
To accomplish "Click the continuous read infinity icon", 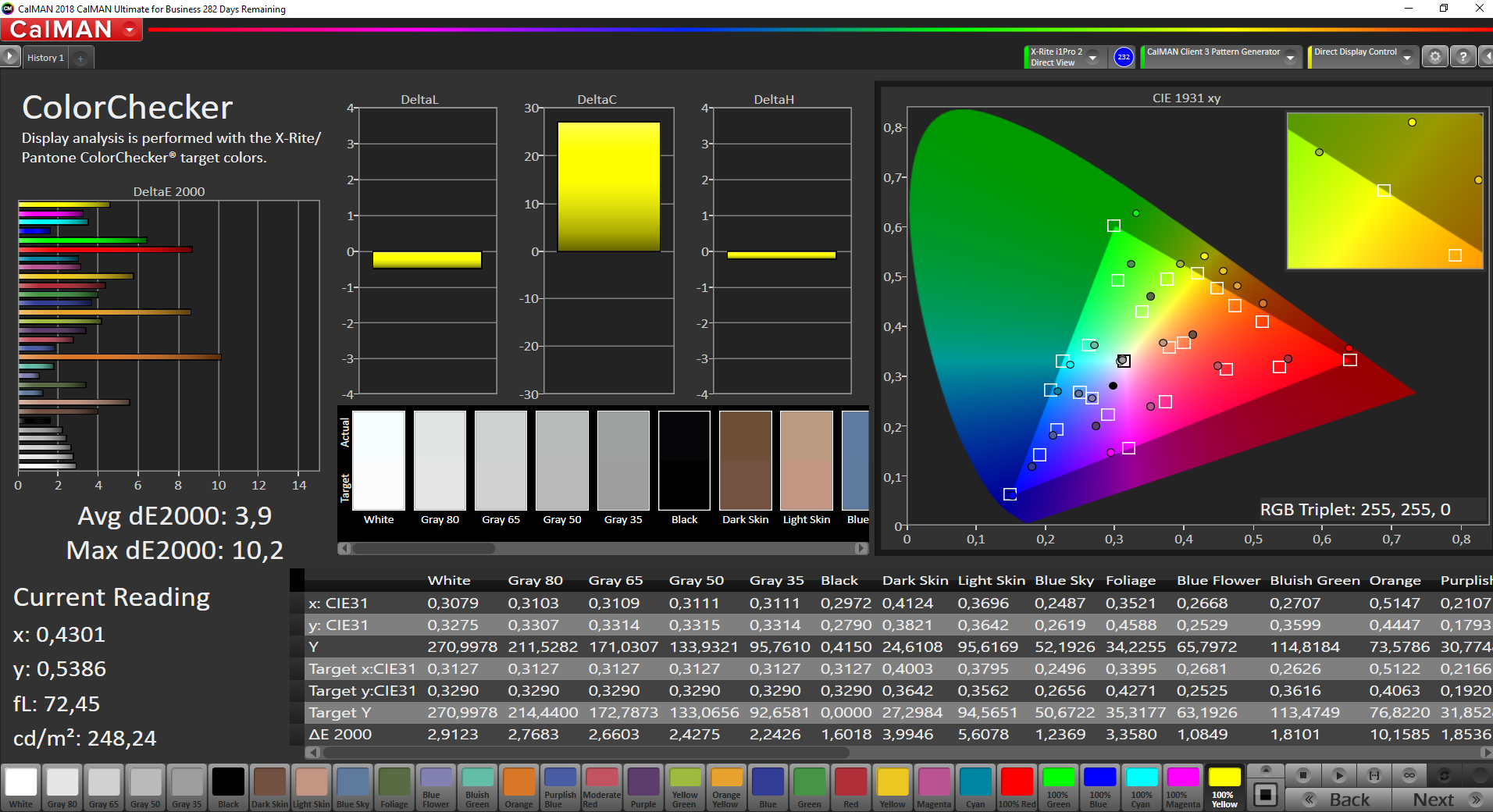I will pyautogui.click(x=1409, y=775).
